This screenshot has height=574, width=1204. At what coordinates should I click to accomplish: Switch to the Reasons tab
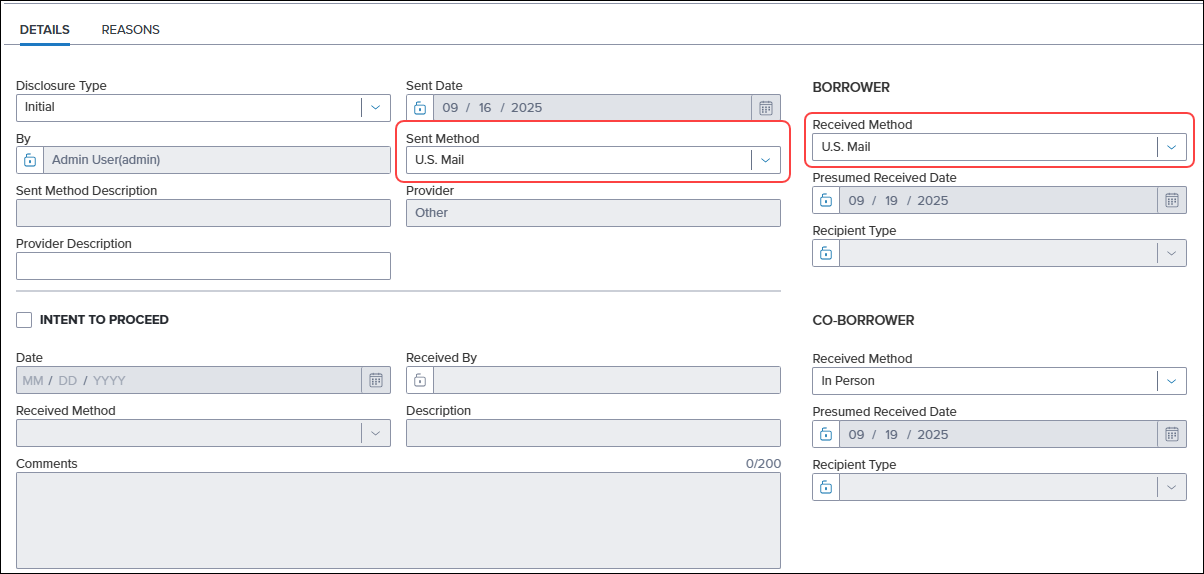coord(130,30)
